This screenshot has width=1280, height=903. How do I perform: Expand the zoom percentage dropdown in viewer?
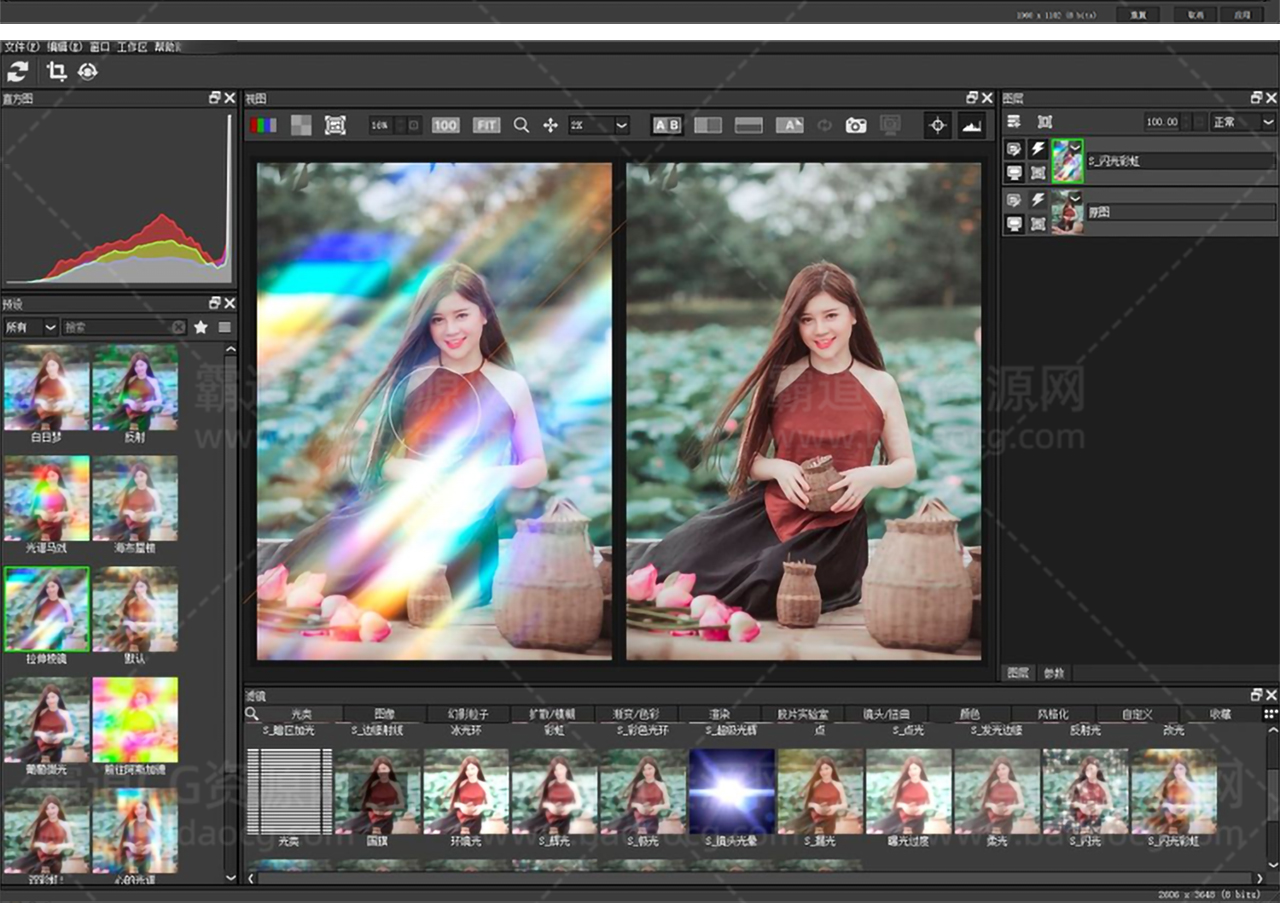tap(621, 125)
